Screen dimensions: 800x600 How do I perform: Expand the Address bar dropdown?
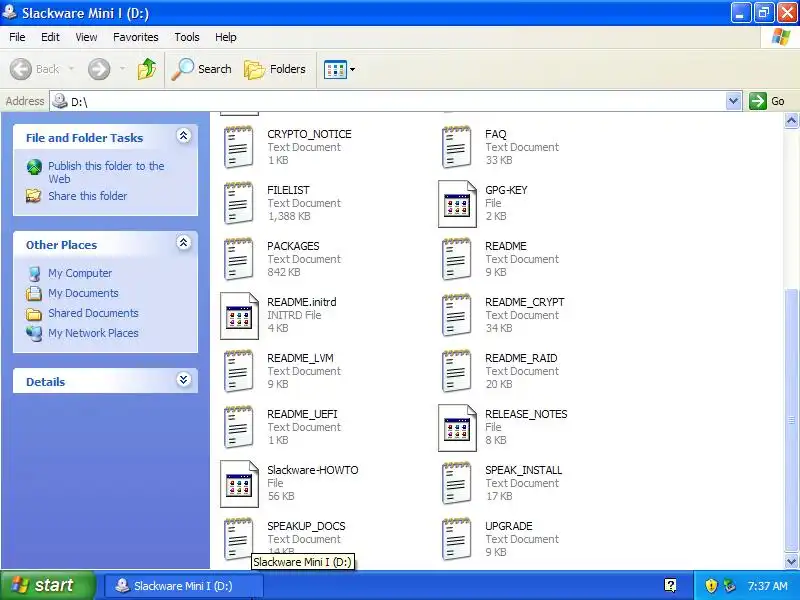(733, 101)
